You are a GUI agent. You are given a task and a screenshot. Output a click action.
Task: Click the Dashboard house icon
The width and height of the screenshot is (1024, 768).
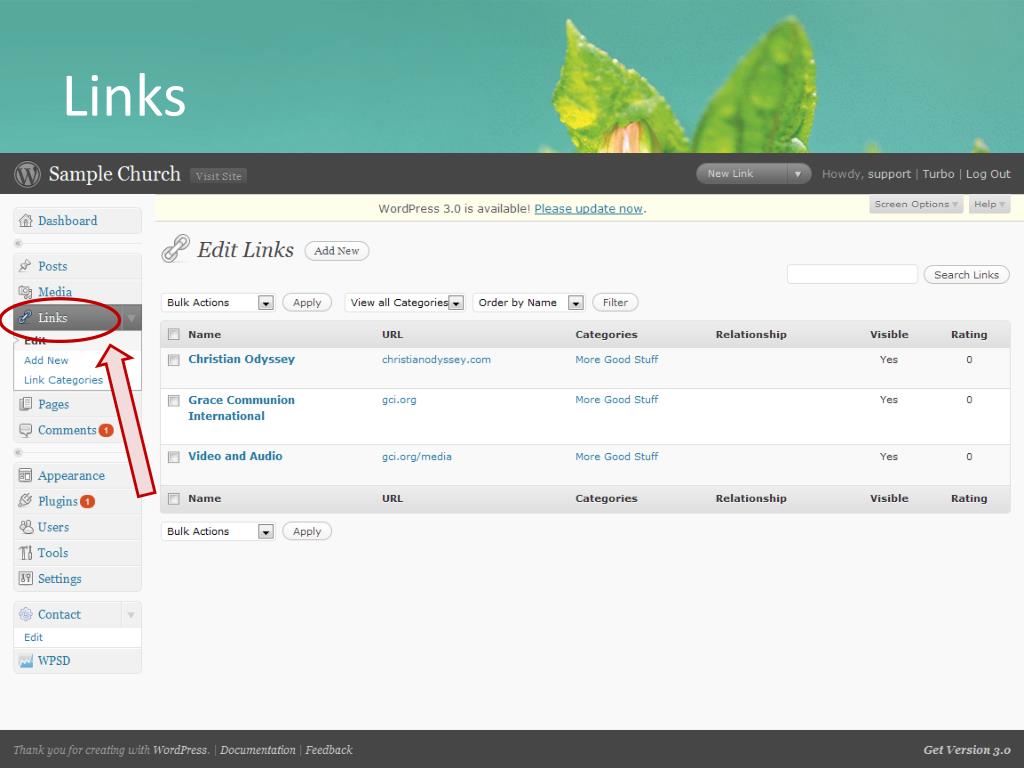tap(25, 221)
